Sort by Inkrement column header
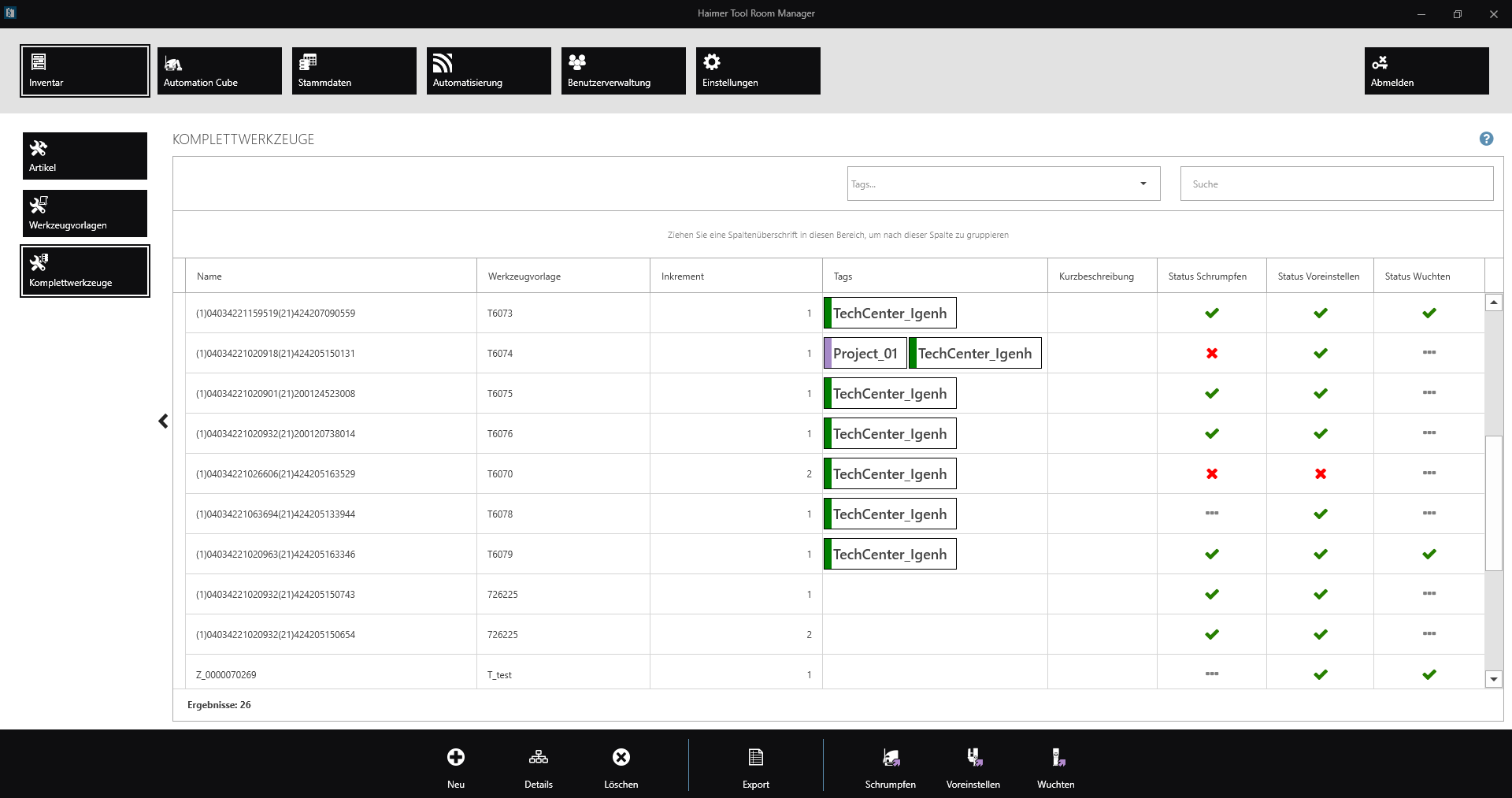 pyautogui.click(x=736, y=277)
